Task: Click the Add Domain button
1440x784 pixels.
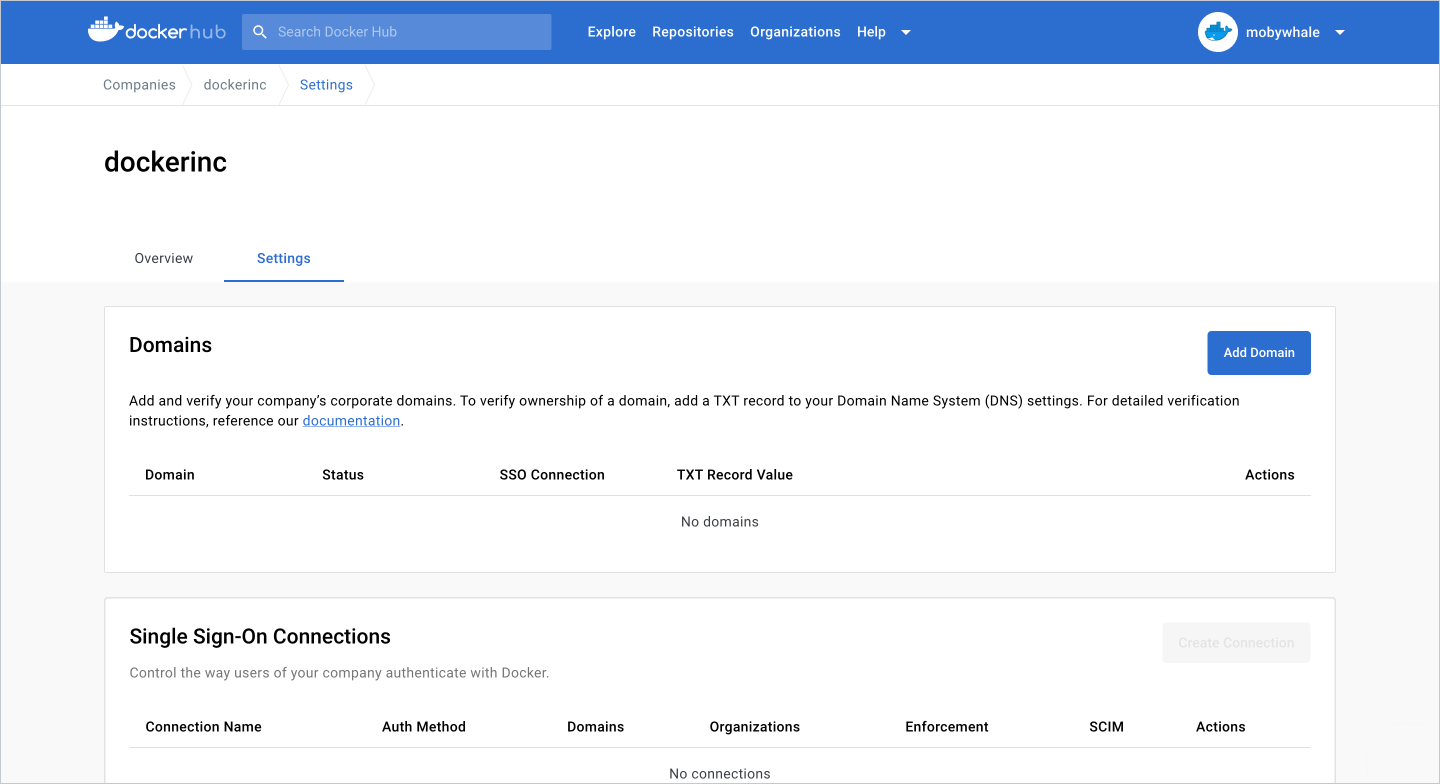Action: coord(1259,353)
